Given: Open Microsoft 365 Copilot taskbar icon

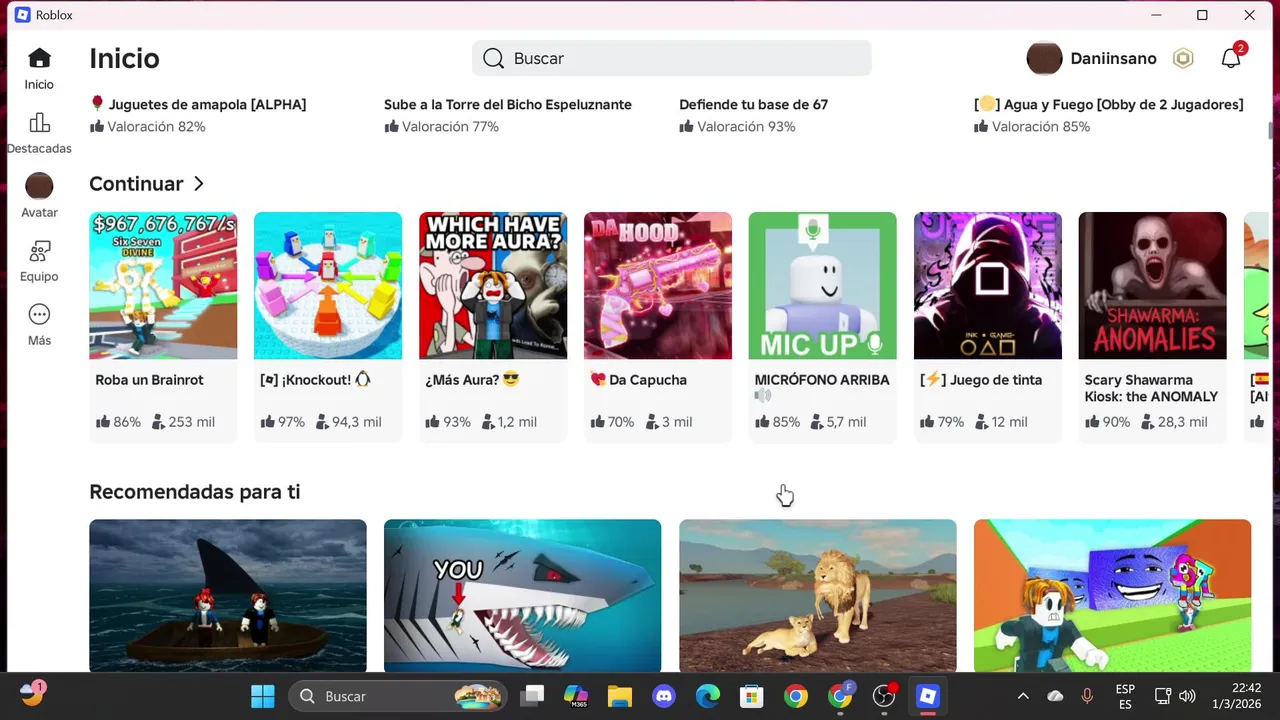Looking at the screenshot, I should click(x=576, y=696).
